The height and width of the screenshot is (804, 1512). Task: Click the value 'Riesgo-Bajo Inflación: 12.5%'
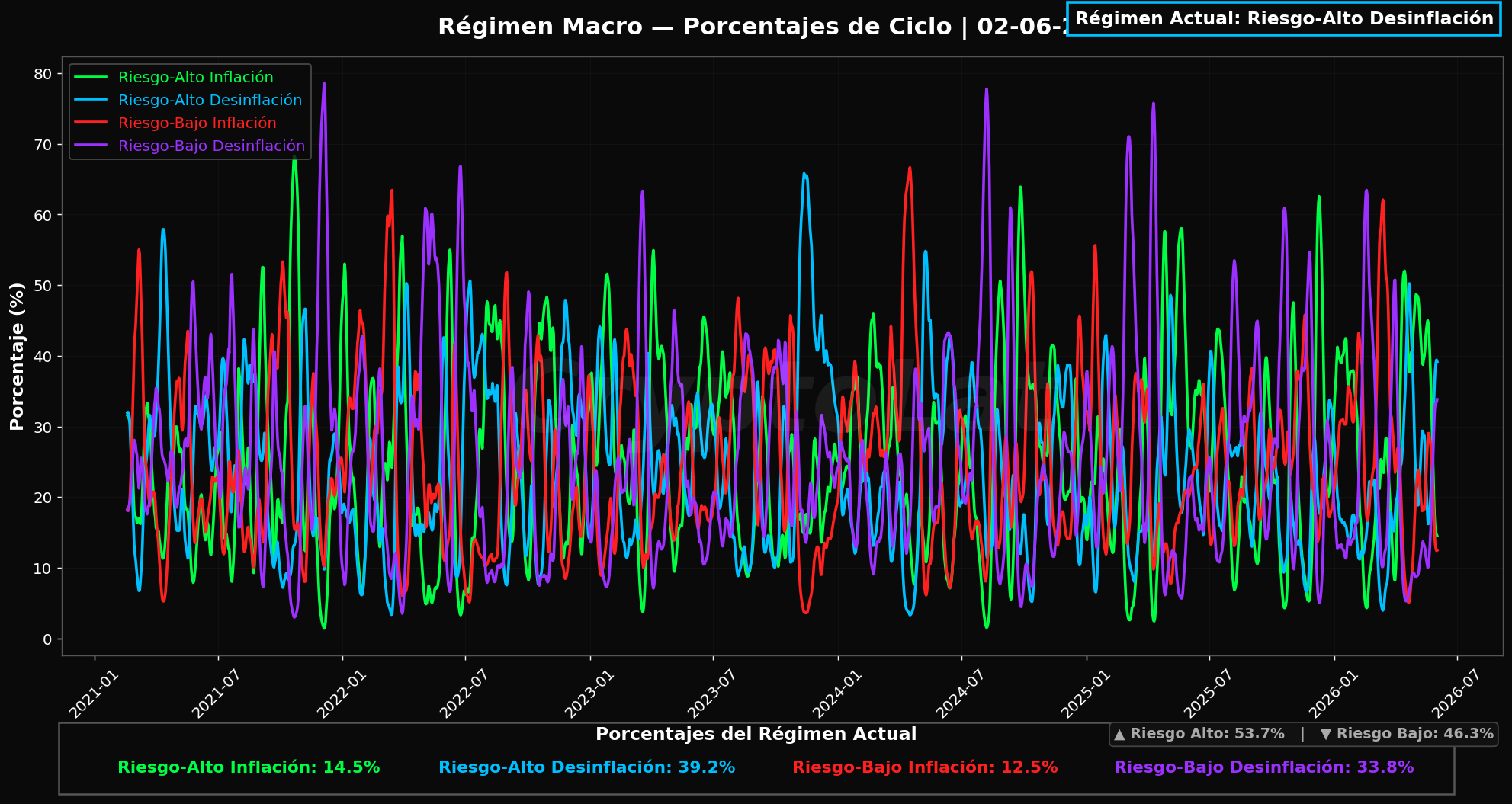[x=925, y=767]
